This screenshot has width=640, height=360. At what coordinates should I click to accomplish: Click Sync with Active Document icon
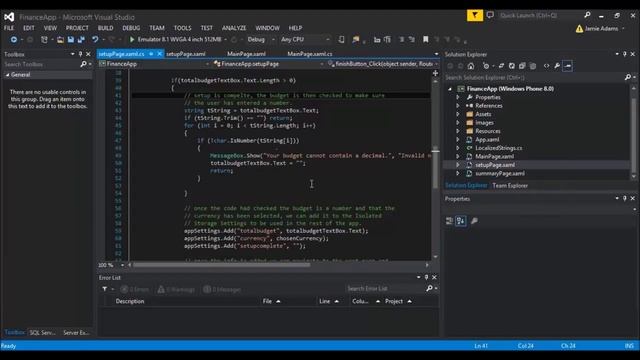tap(501, 66)
